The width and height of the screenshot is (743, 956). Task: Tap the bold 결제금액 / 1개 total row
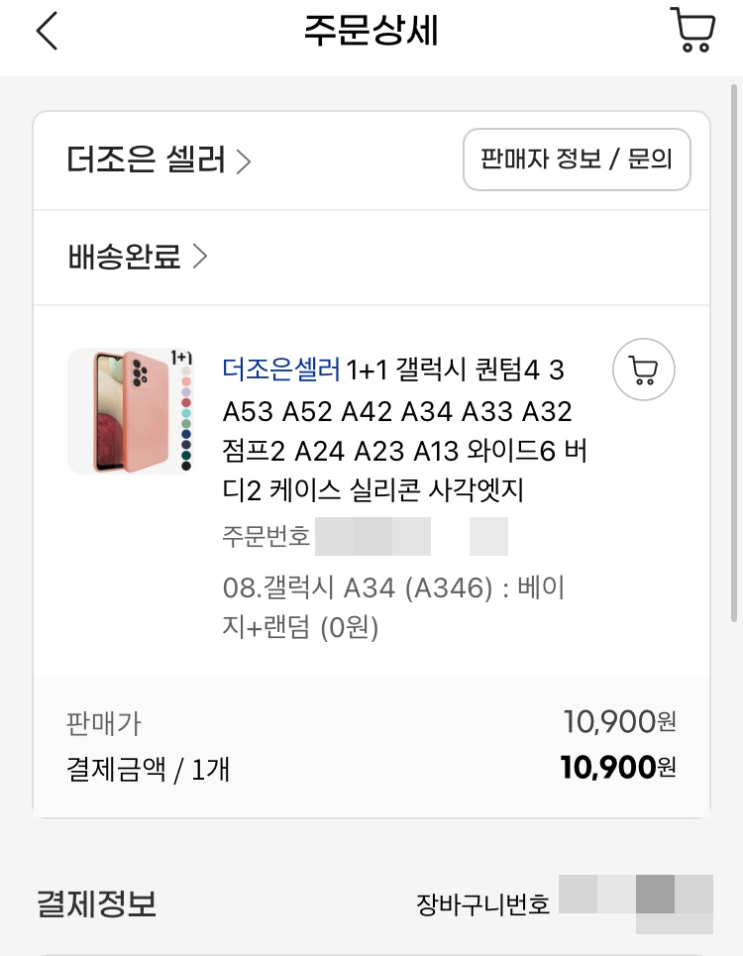point(371,768)
